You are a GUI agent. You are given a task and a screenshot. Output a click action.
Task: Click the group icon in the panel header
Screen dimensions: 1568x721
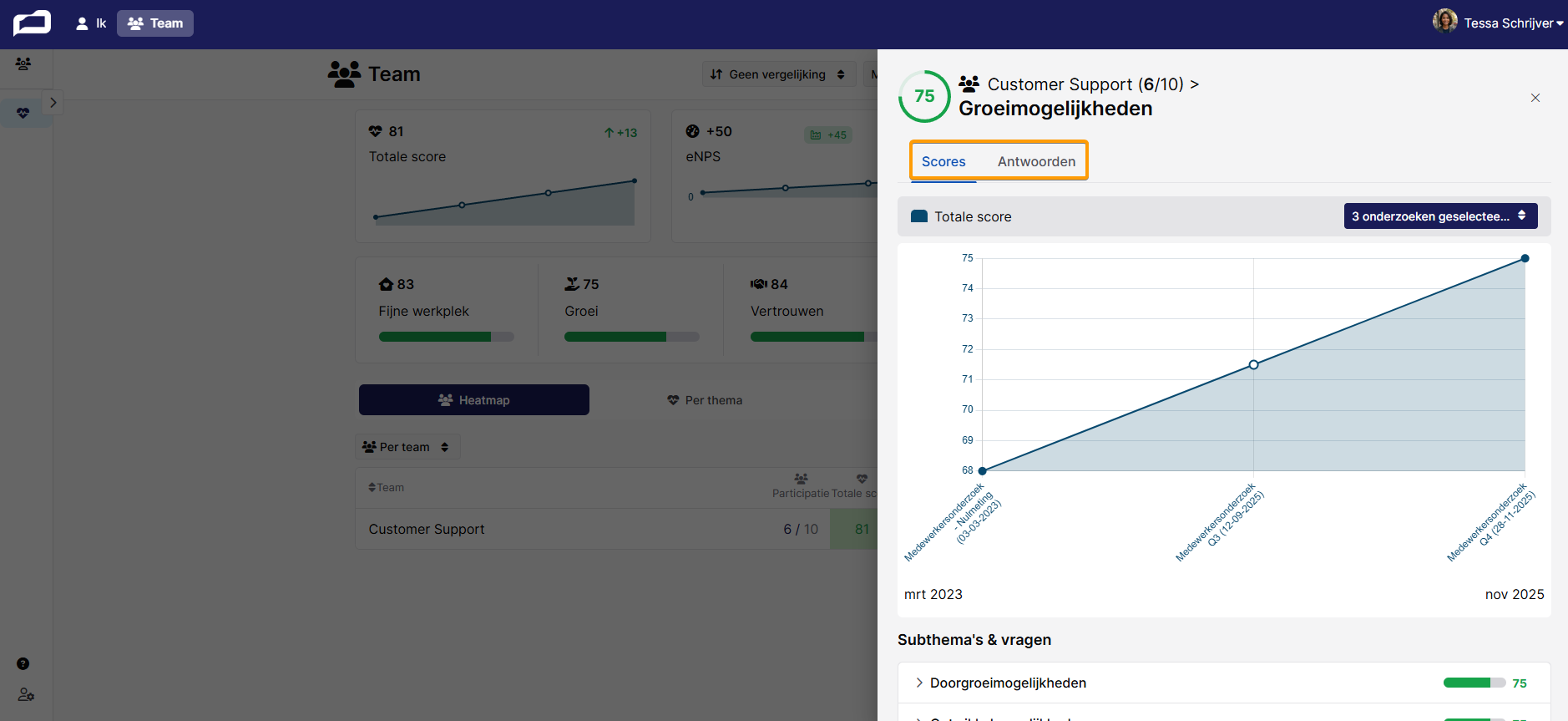pyautogui.click(x=969, y=84)
